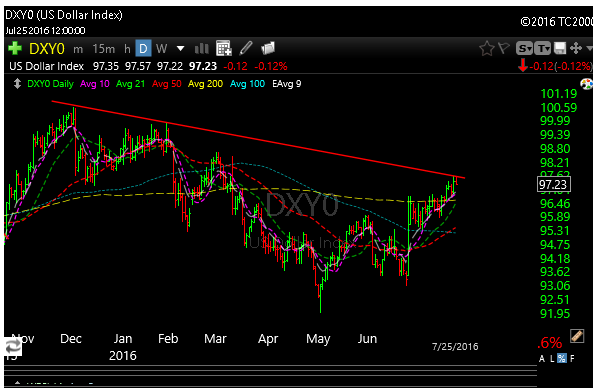Add symbol to favorites with star icon

[x=487, y=48]
